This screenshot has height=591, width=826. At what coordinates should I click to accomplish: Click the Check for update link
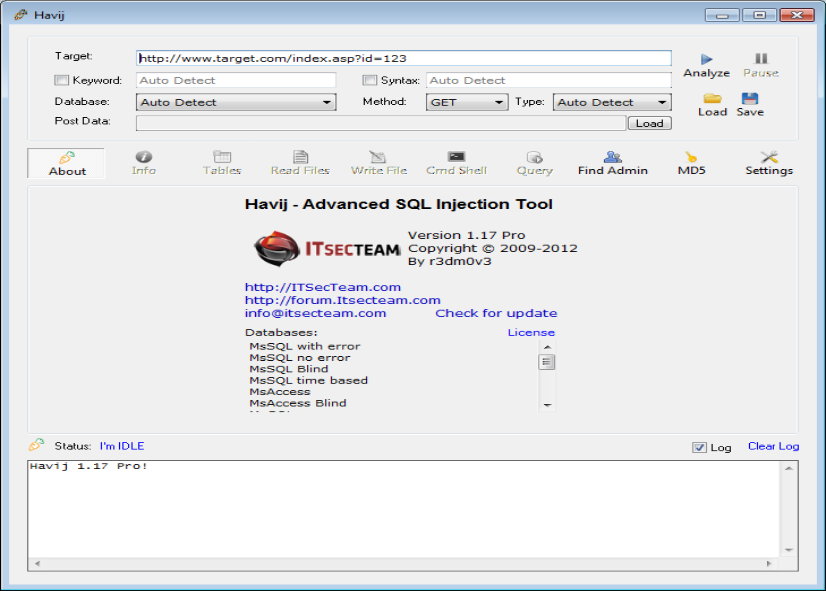click(495, 313)
